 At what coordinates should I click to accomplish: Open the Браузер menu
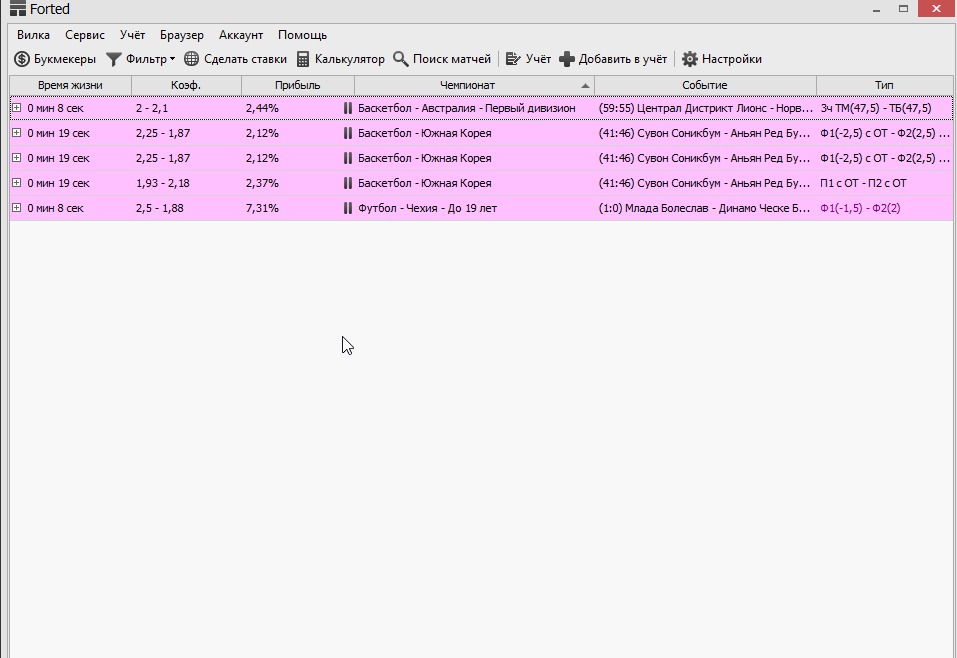tap(182, 35)
